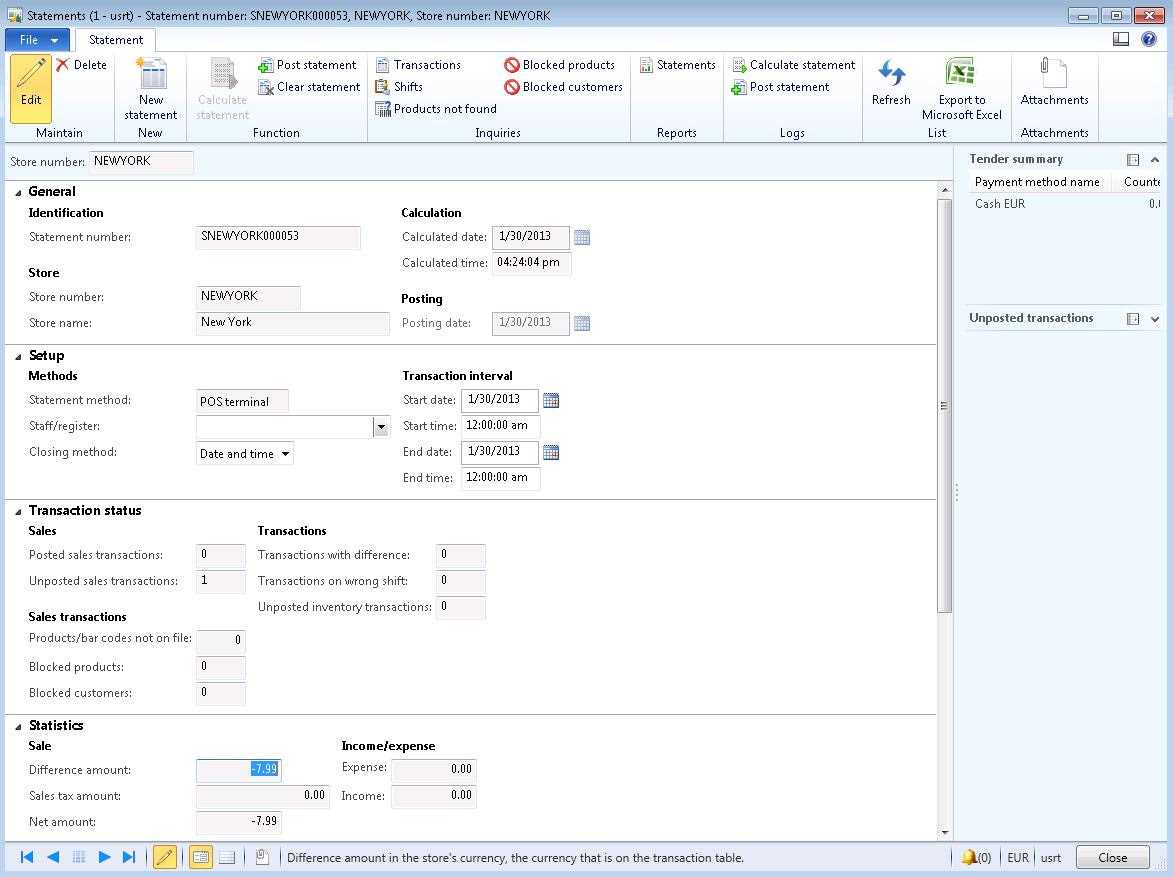Go to next record arrow in status bar

point(104,857)
